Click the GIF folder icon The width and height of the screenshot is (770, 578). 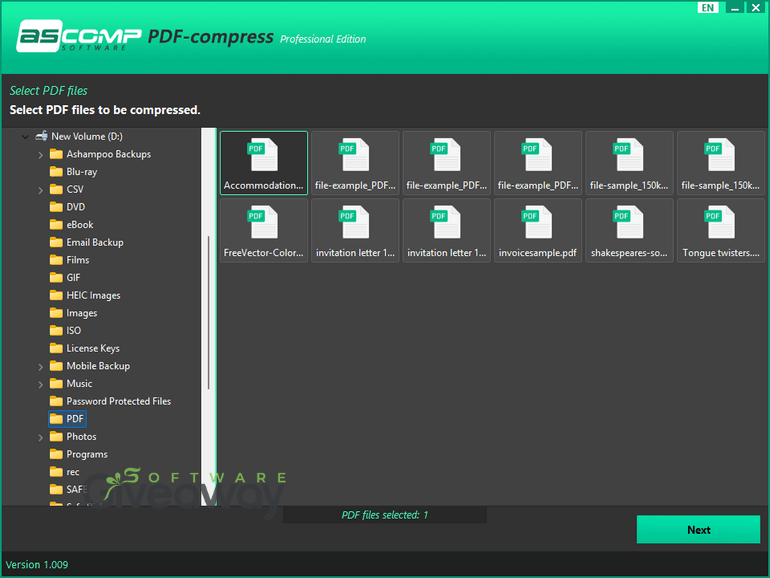pyautogui.click(x=56, y=278)
